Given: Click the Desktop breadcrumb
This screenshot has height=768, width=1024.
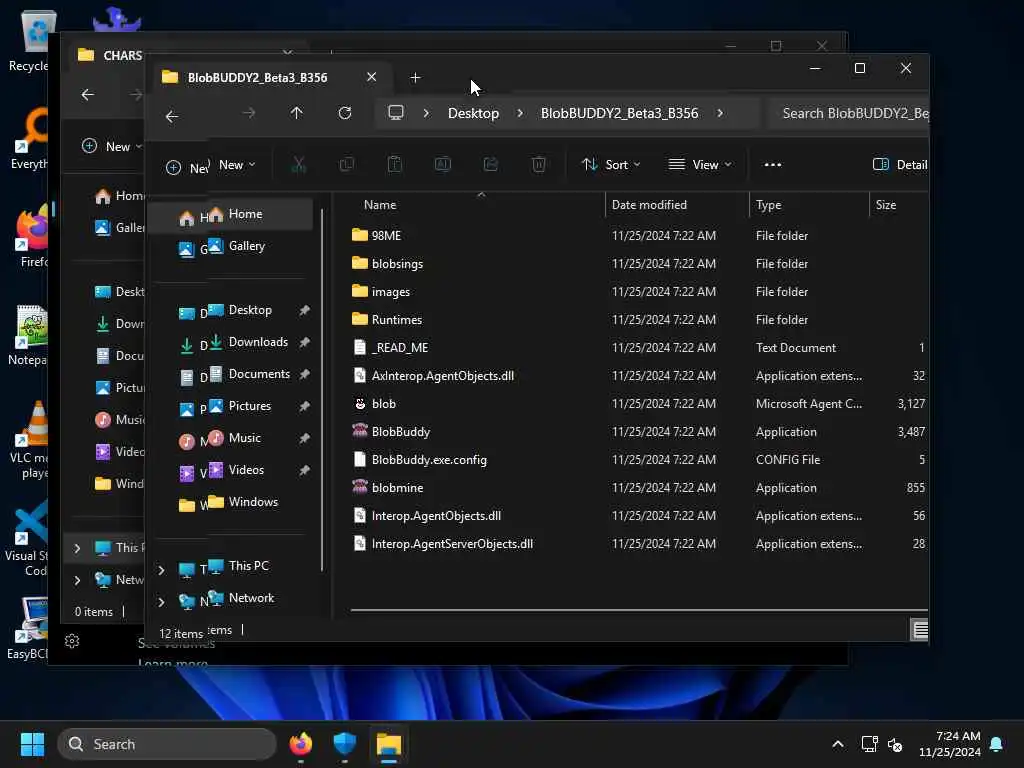Looking at the screenshot, I should pyautogui.click(x=473, y=113).
